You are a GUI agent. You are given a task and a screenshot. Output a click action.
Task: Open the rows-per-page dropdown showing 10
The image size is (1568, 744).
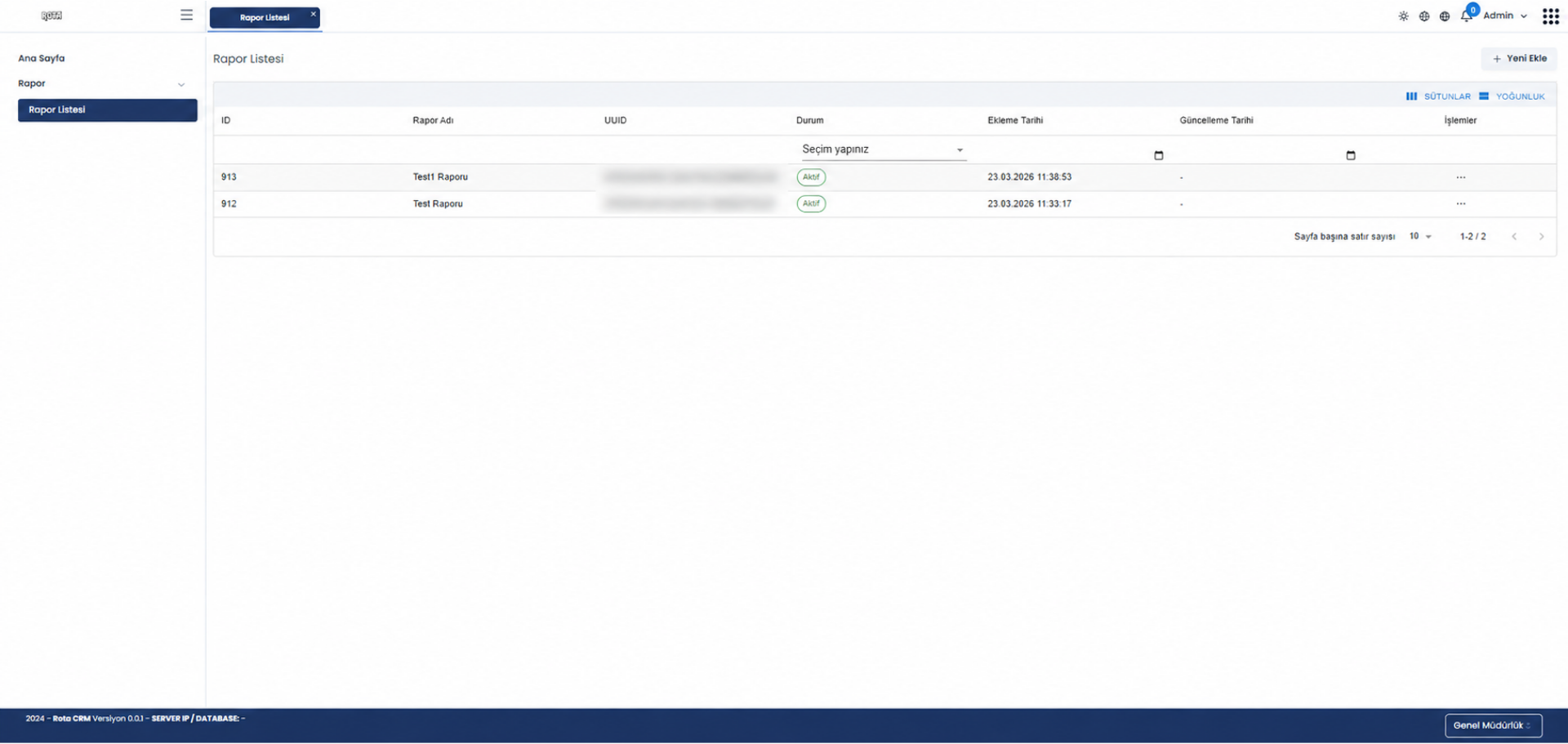coord(1420,236)
